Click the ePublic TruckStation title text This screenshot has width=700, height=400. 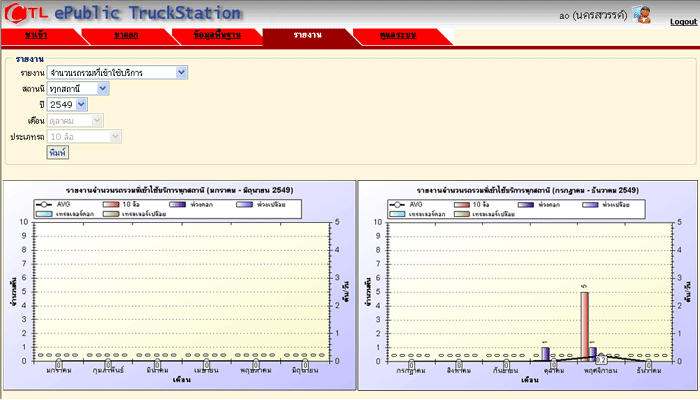148,13
